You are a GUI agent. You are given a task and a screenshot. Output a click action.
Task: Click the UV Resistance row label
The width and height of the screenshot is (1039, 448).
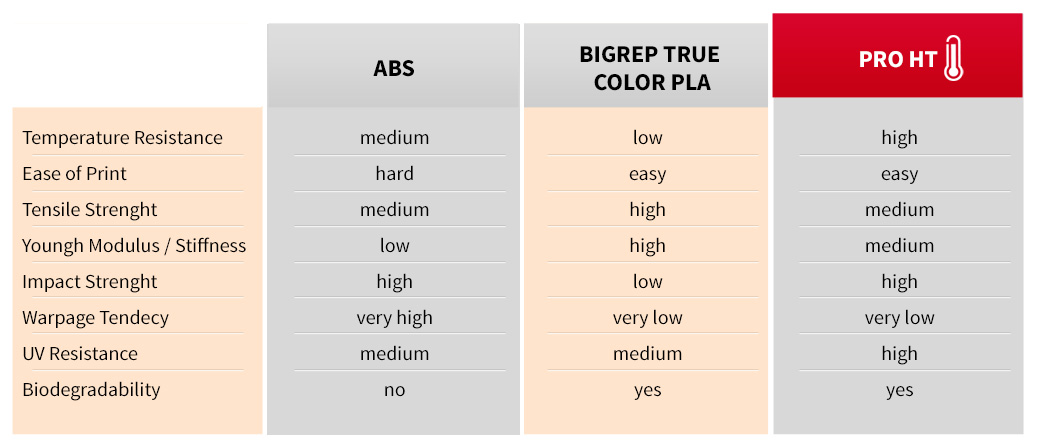(80, 354)
